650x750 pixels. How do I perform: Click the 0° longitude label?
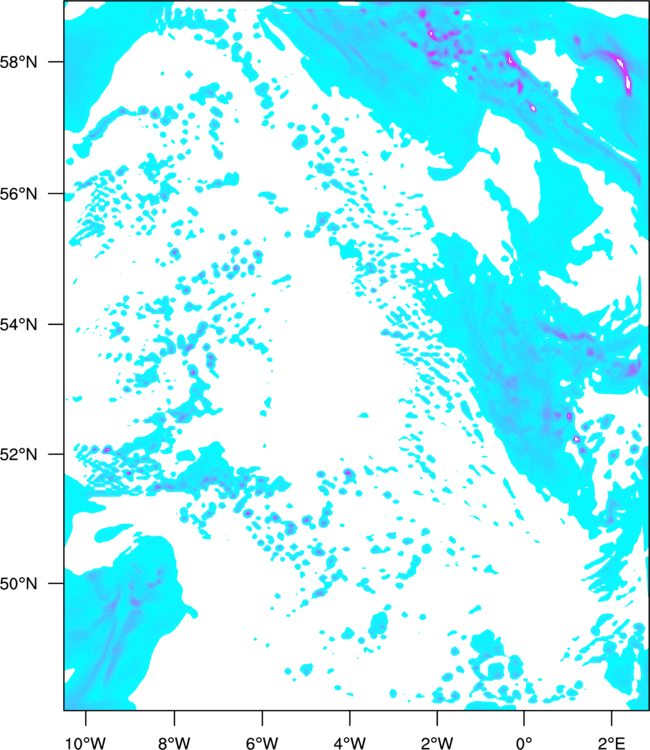pos(524,743)
